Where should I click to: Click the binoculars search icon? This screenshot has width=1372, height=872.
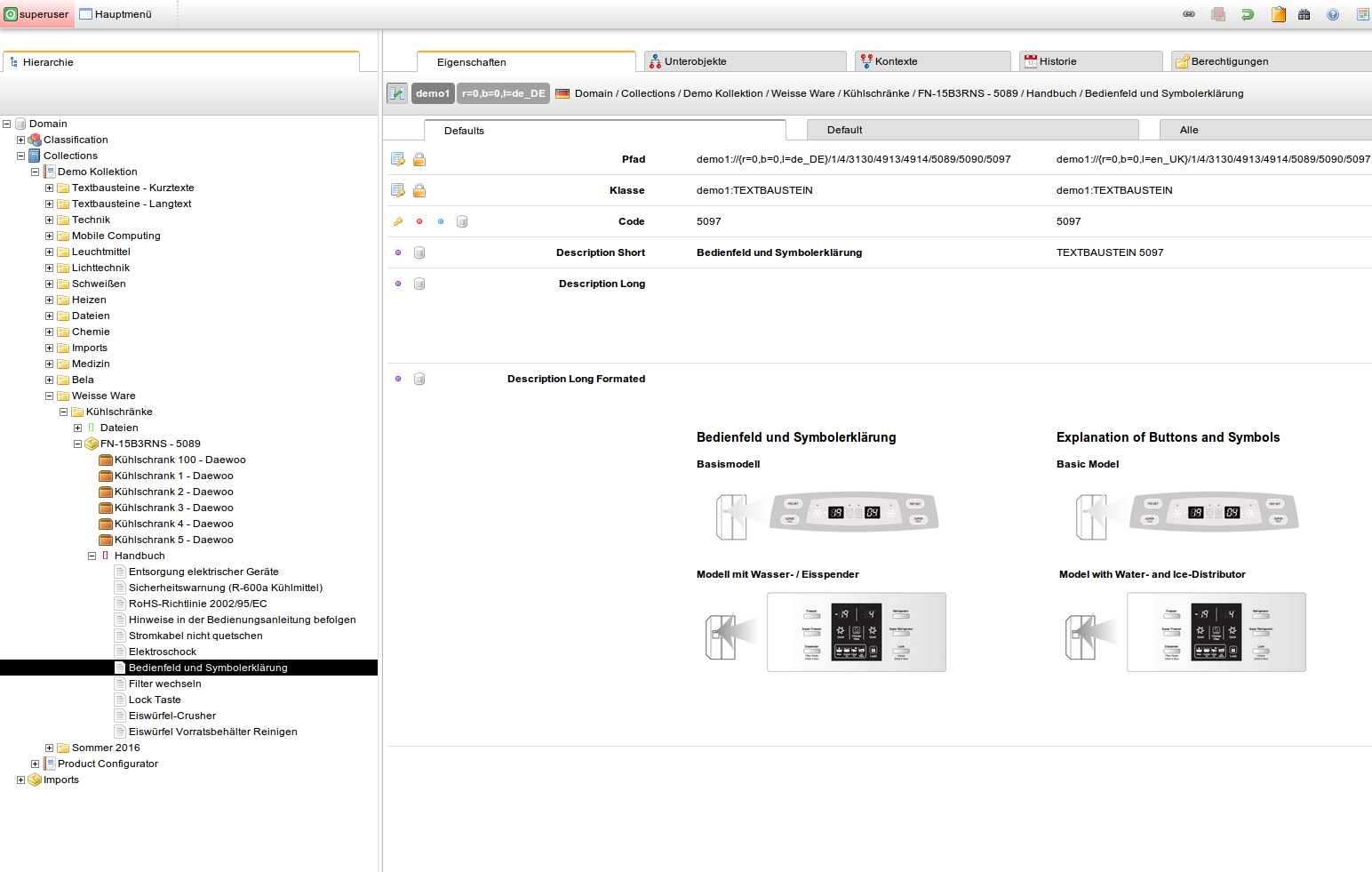coord(1304,14)
